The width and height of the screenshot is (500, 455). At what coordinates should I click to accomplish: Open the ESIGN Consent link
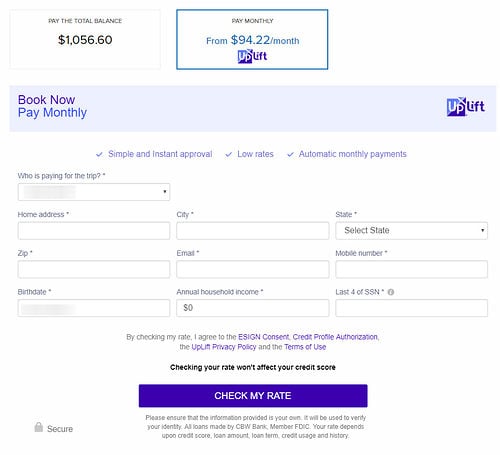pos(264,337)
